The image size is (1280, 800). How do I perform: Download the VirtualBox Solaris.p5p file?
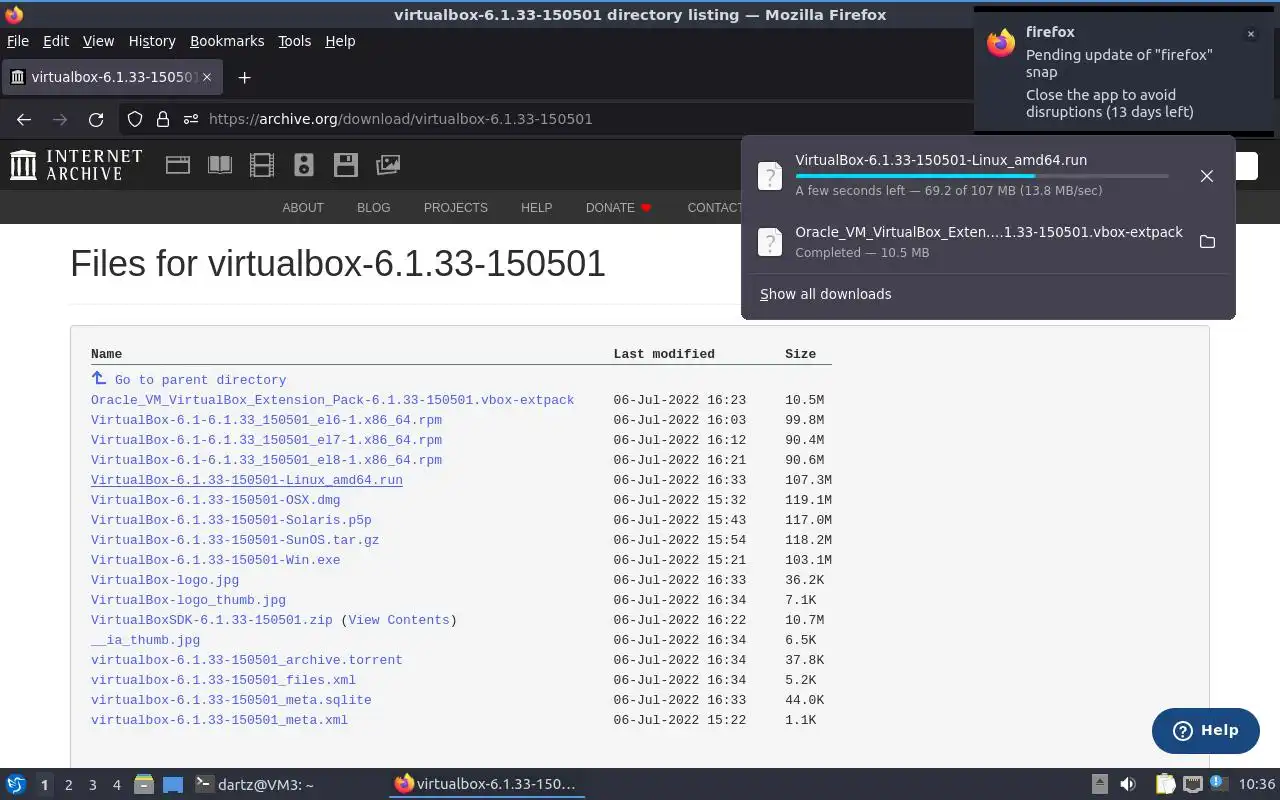[x=231, y=520]
